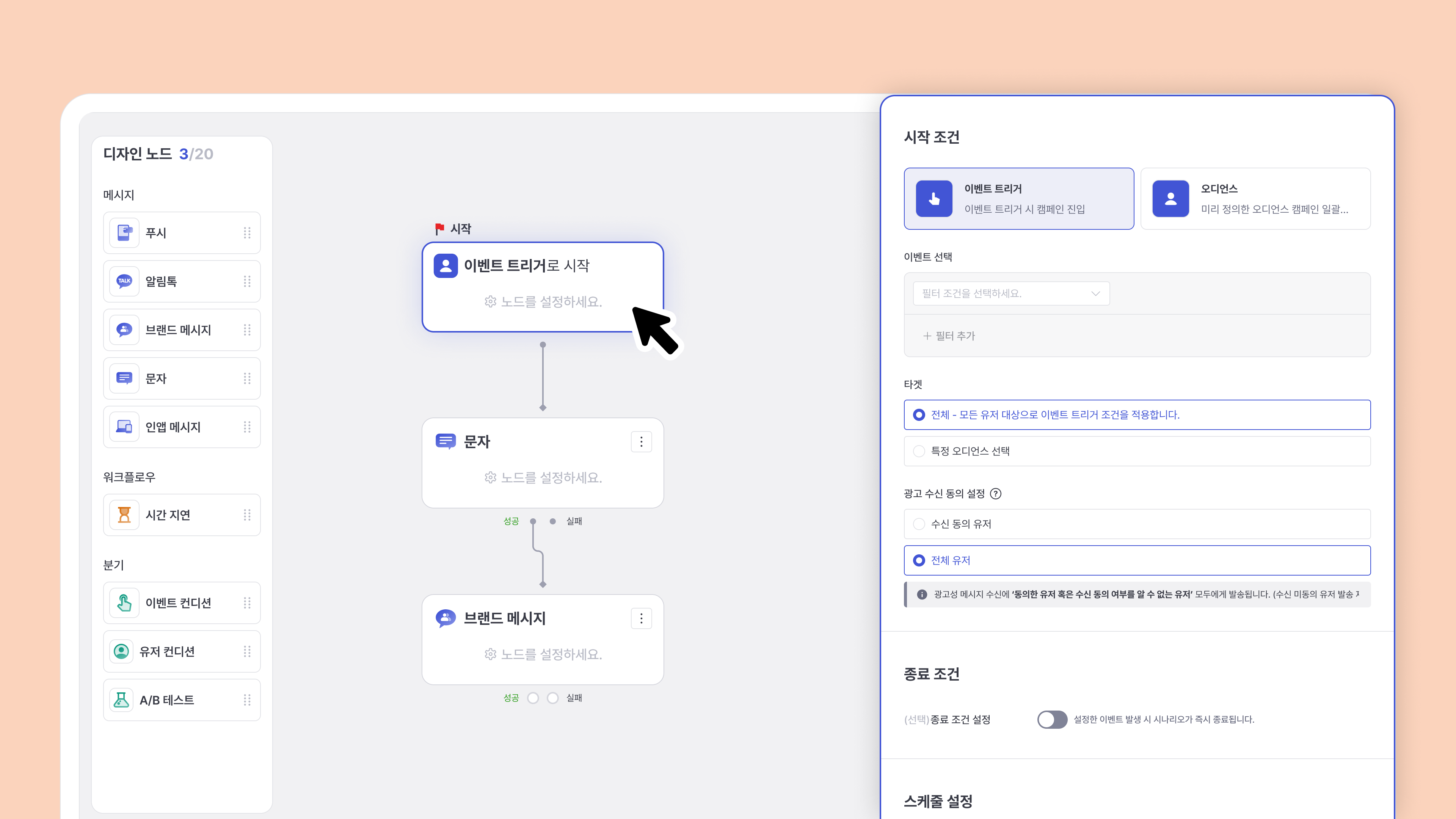Viewport: 1456px width, 819px height.
Task: Select the 알림톡 TALK node icon
Action: (124, 281)
